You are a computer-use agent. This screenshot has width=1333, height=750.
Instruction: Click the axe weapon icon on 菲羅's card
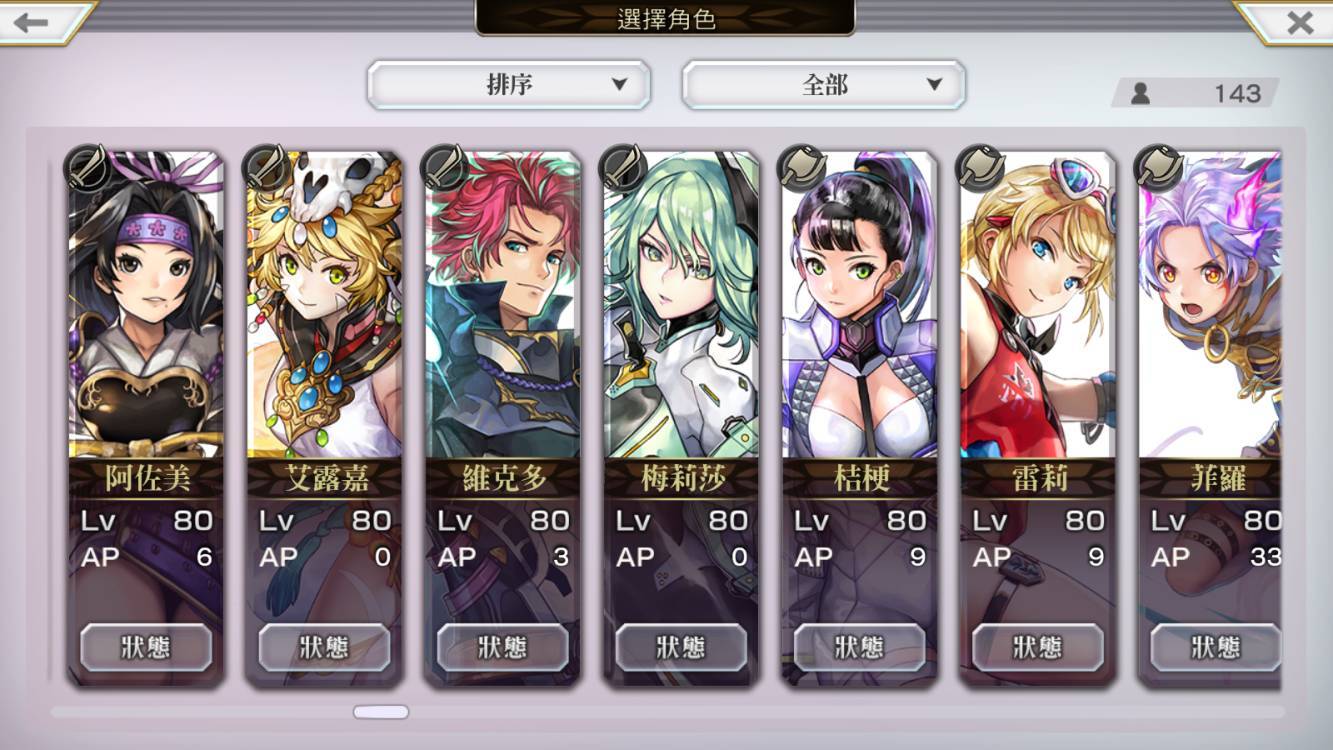click(1158, 168)
